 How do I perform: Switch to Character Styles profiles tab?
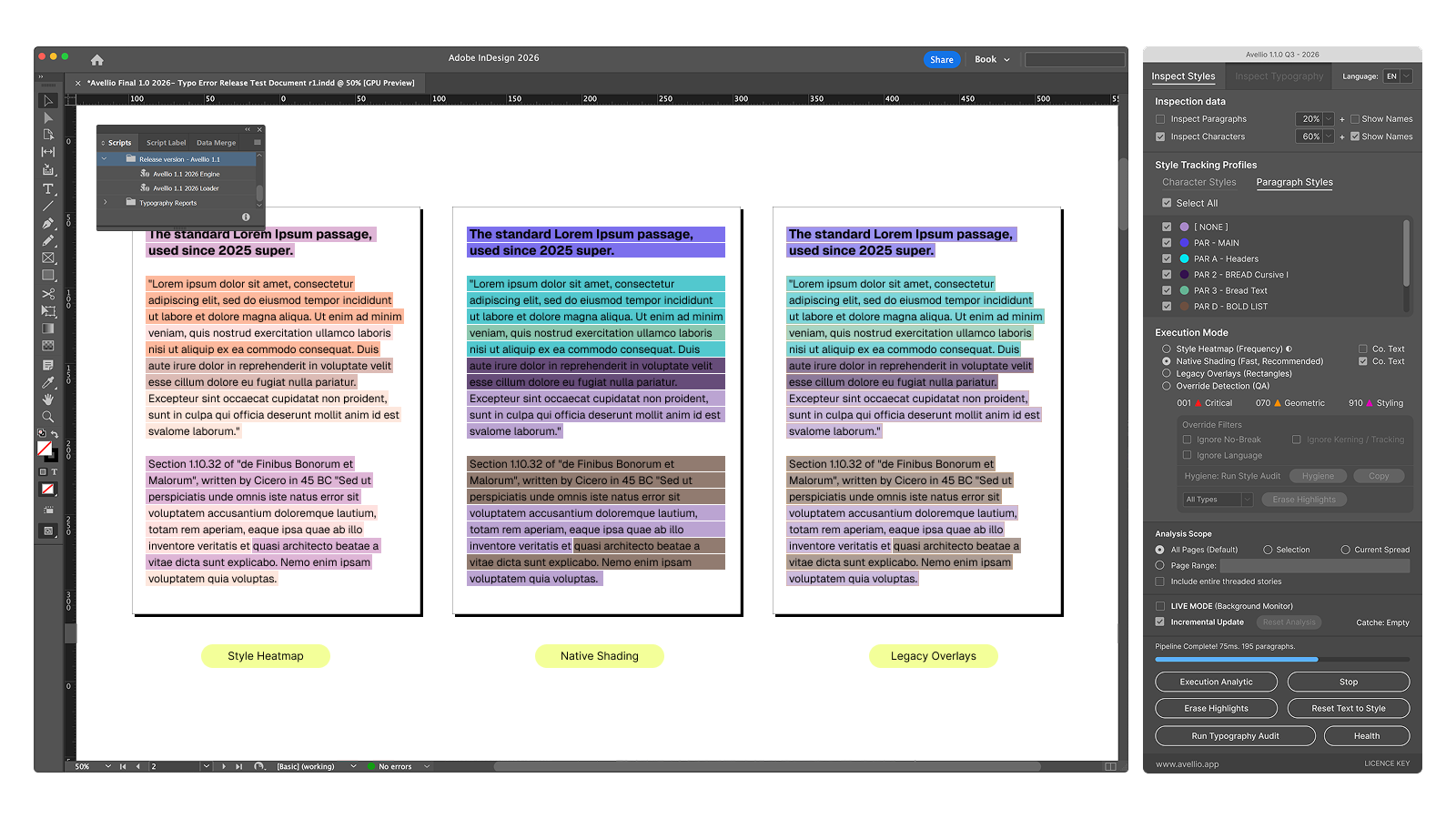click(1198, 182)
